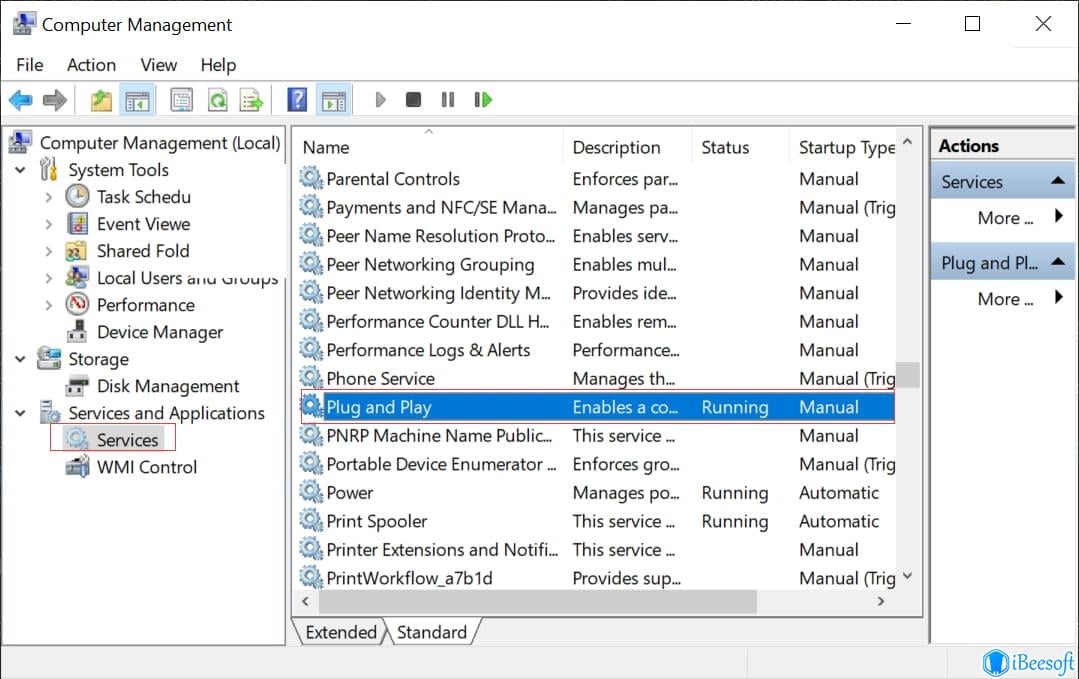
Task: Click the gear icon for Print Spooler
Action: point(311,521)
